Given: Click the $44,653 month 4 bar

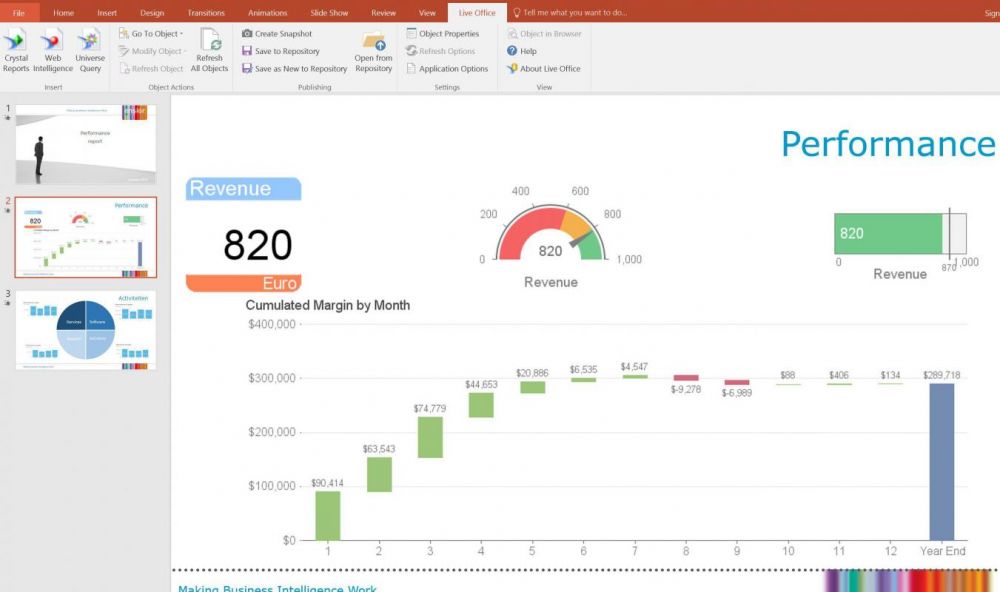Looking at the screenshot, I should coord(481,405).
